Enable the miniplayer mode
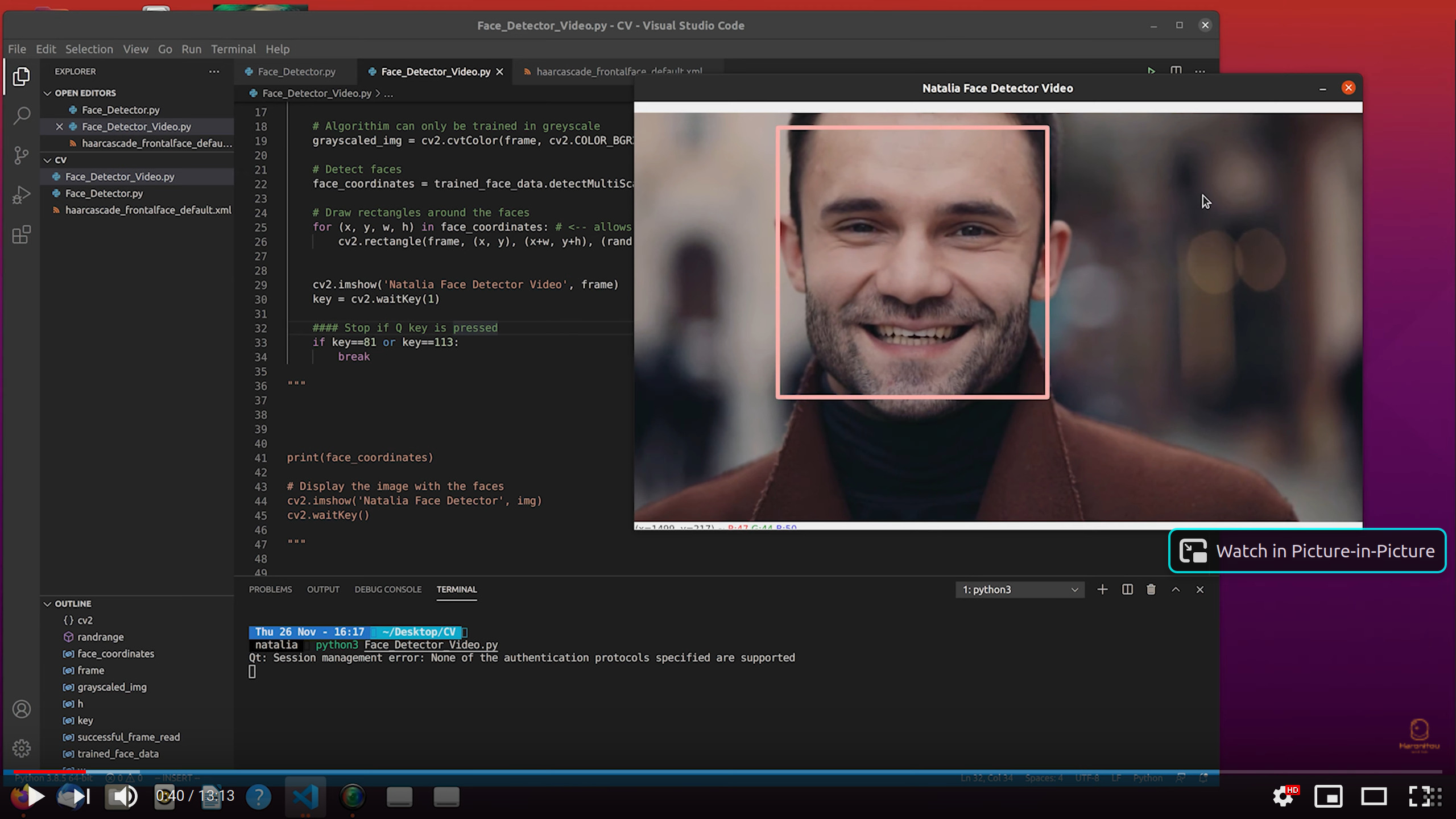The width and height of the screenshot is (1456, 819). (1329, 796)
